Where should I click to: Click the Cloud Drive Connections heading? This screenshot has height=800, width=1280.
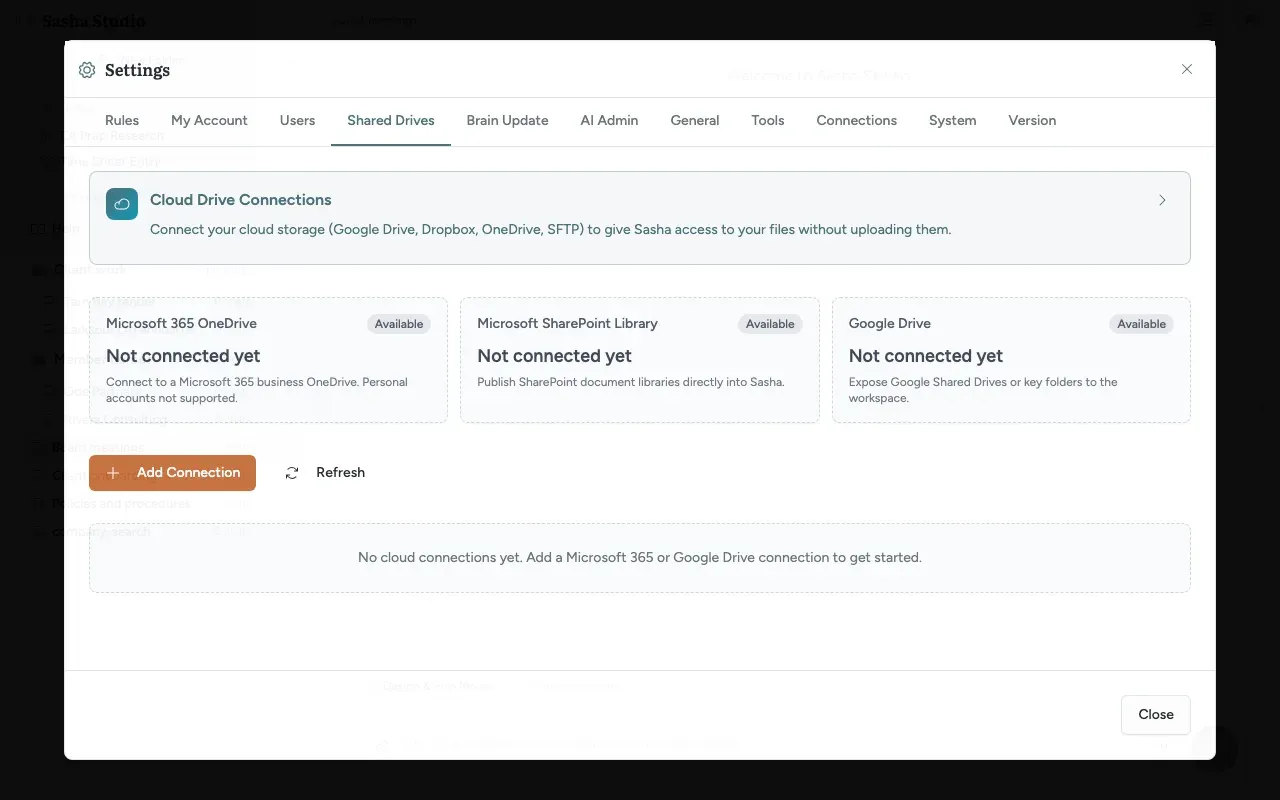(x=241, y=200)
